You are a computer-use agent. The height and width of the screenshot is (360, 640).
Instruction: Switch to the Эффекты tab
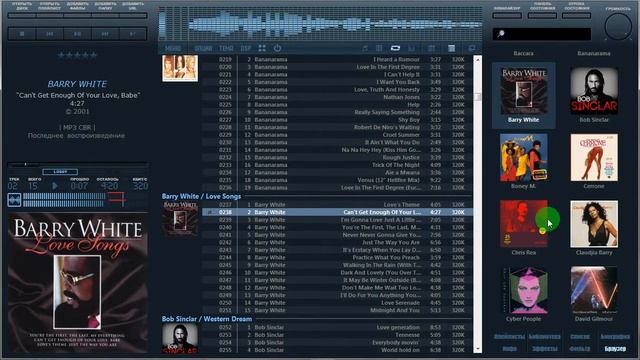(544, 349)
